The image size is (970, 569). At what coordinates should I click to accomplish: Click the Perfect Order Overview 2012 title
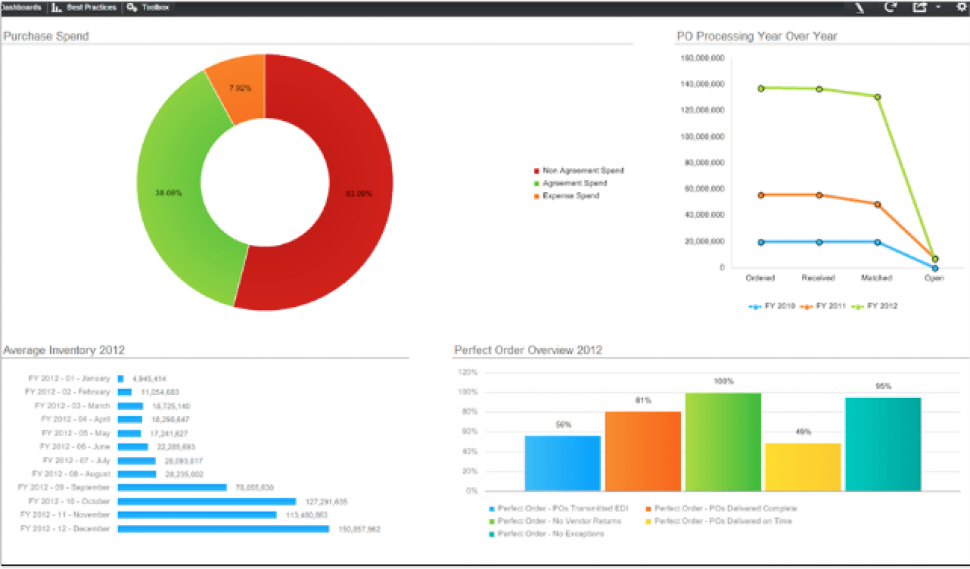pos(528,350)
